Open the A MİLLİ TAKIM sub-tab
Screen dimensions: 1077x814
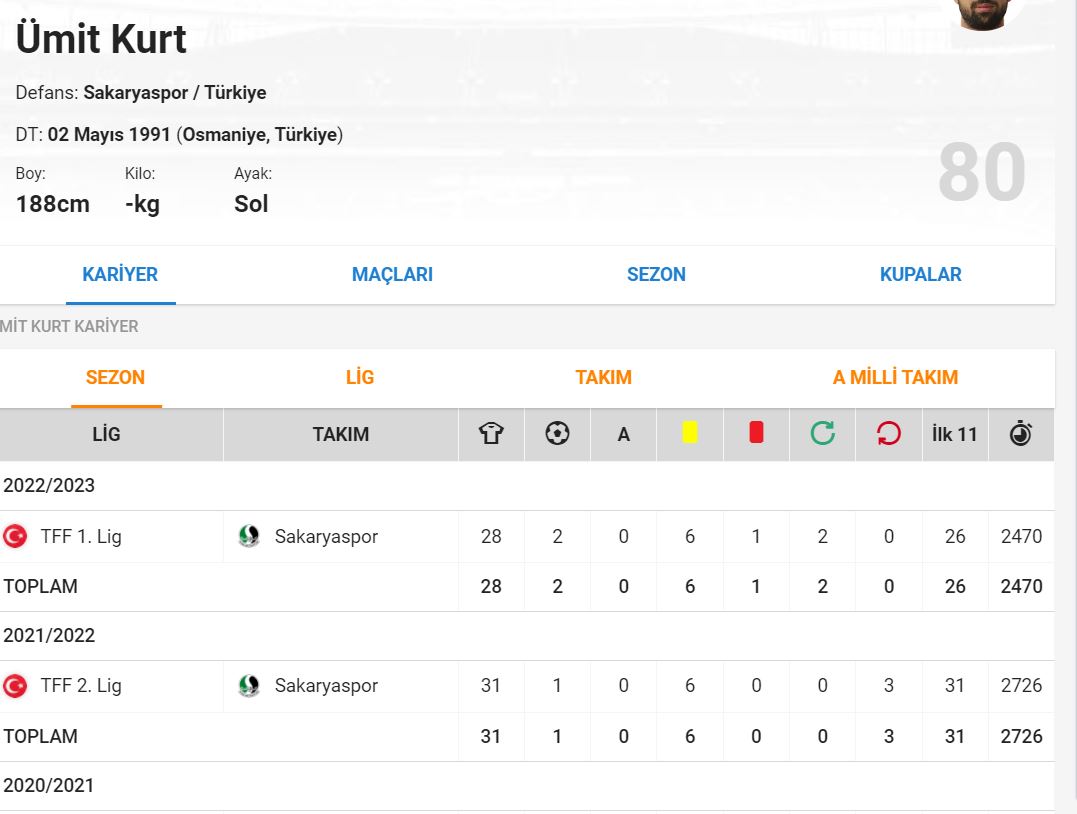pyautogui.click(x=895, y=378)
